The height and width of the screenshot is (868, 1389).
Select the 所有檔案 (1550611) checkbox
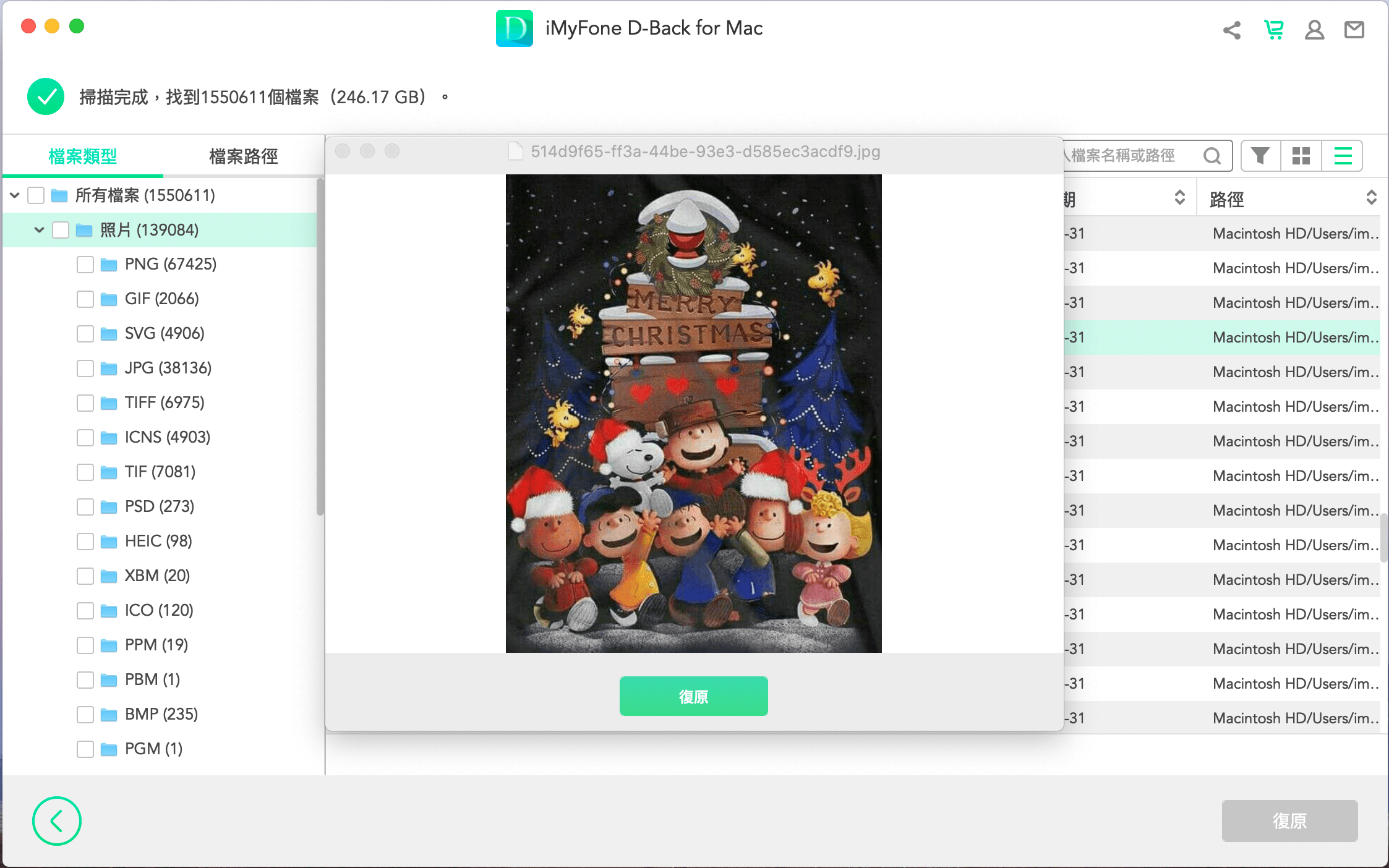(x=36, y=195)
